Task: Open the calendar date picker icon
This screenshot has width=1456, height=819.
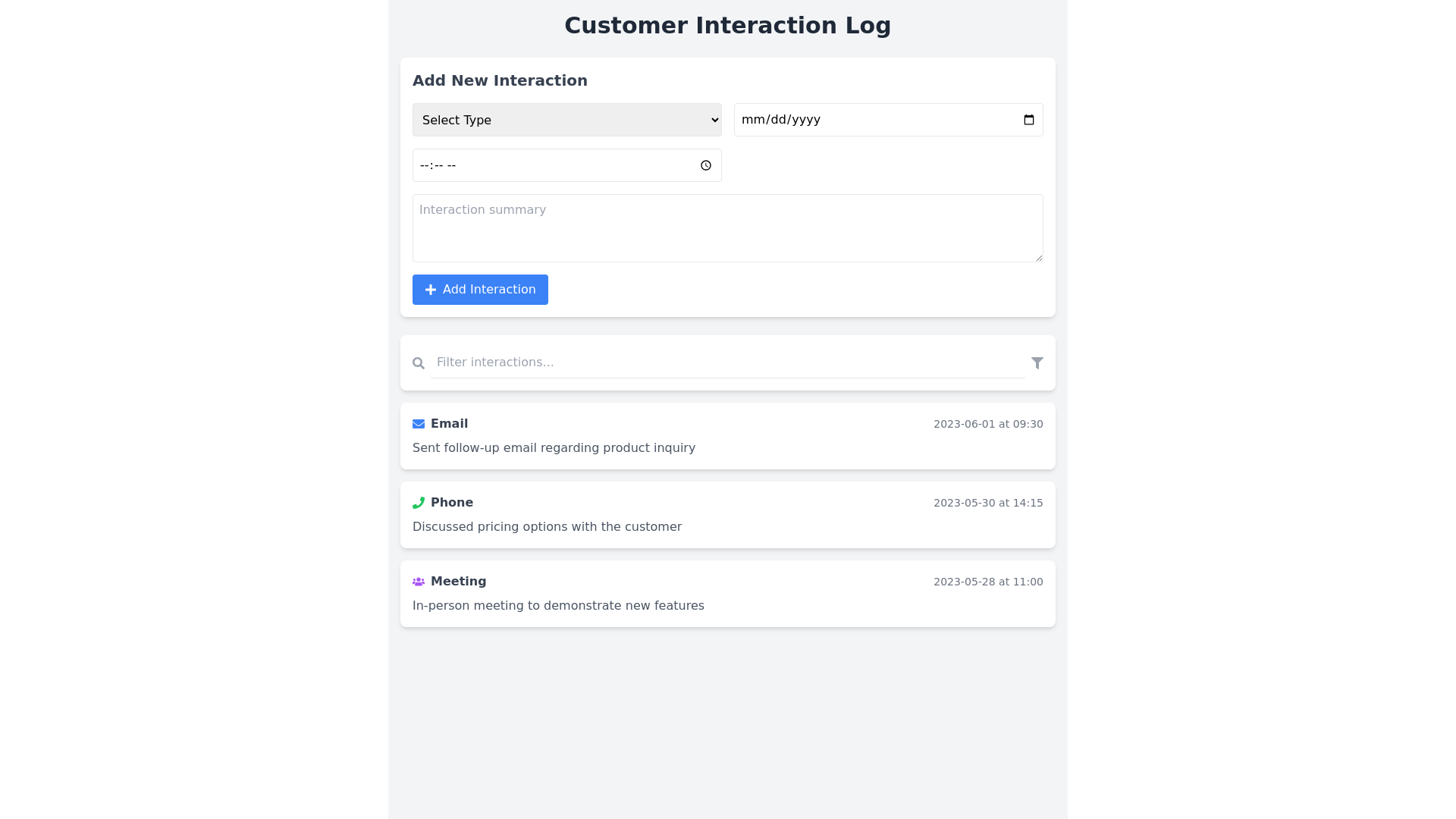Action: (1028, 120)
